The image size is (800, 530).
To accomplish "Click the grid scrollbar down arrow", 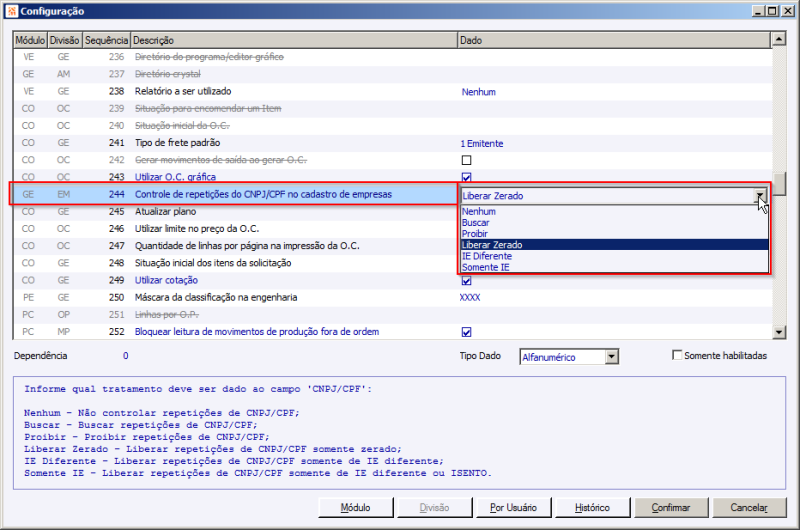I will click(x=779, y=333).
